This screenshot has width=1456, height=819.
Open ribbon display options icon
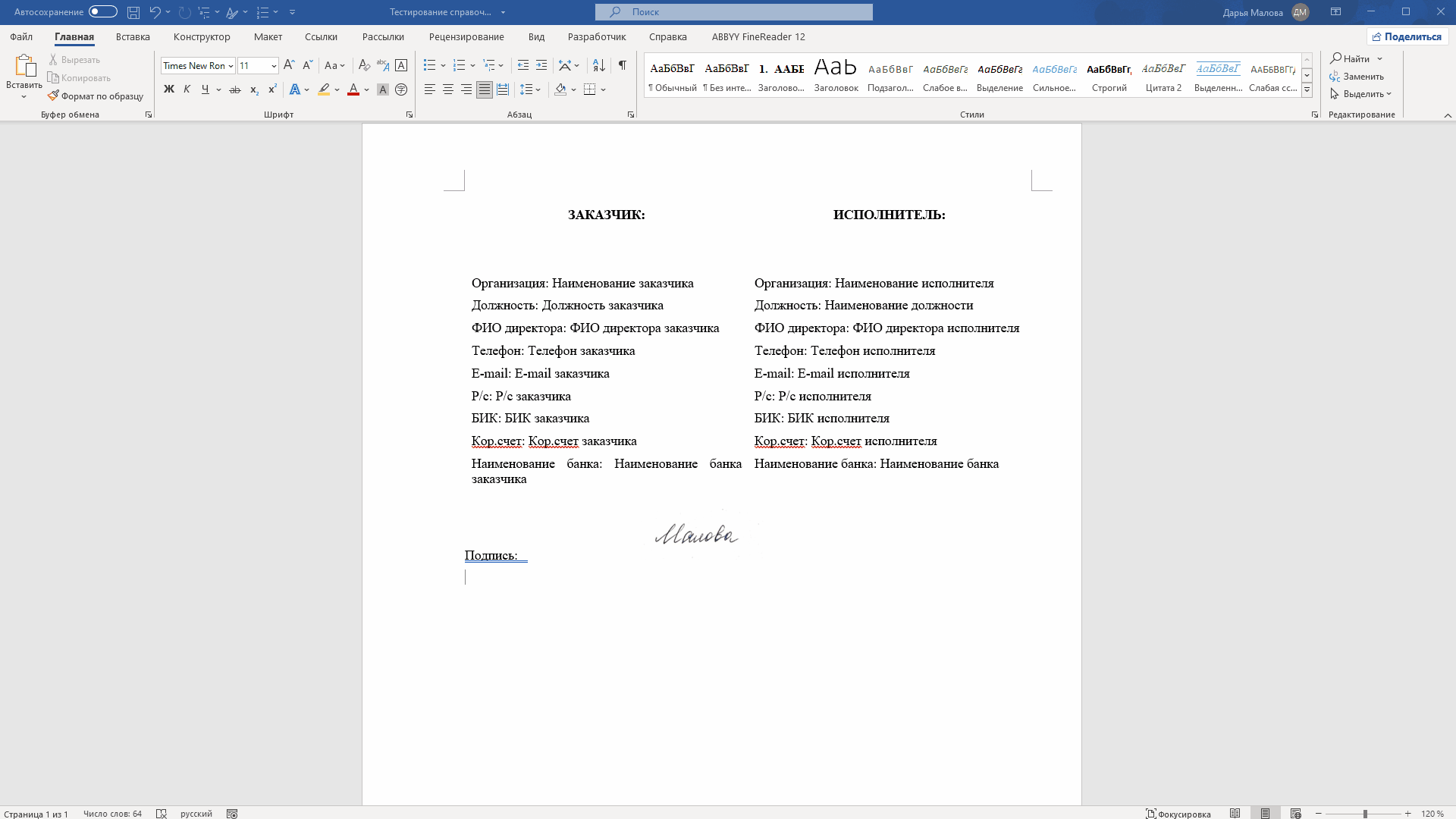pyautogui.click(x=1336, y=12)
